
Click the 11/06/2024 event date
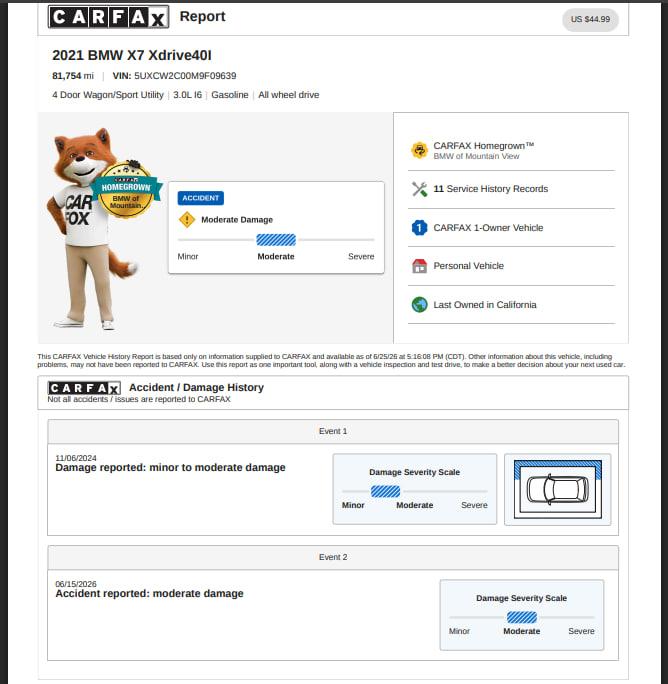pos(76,458)
